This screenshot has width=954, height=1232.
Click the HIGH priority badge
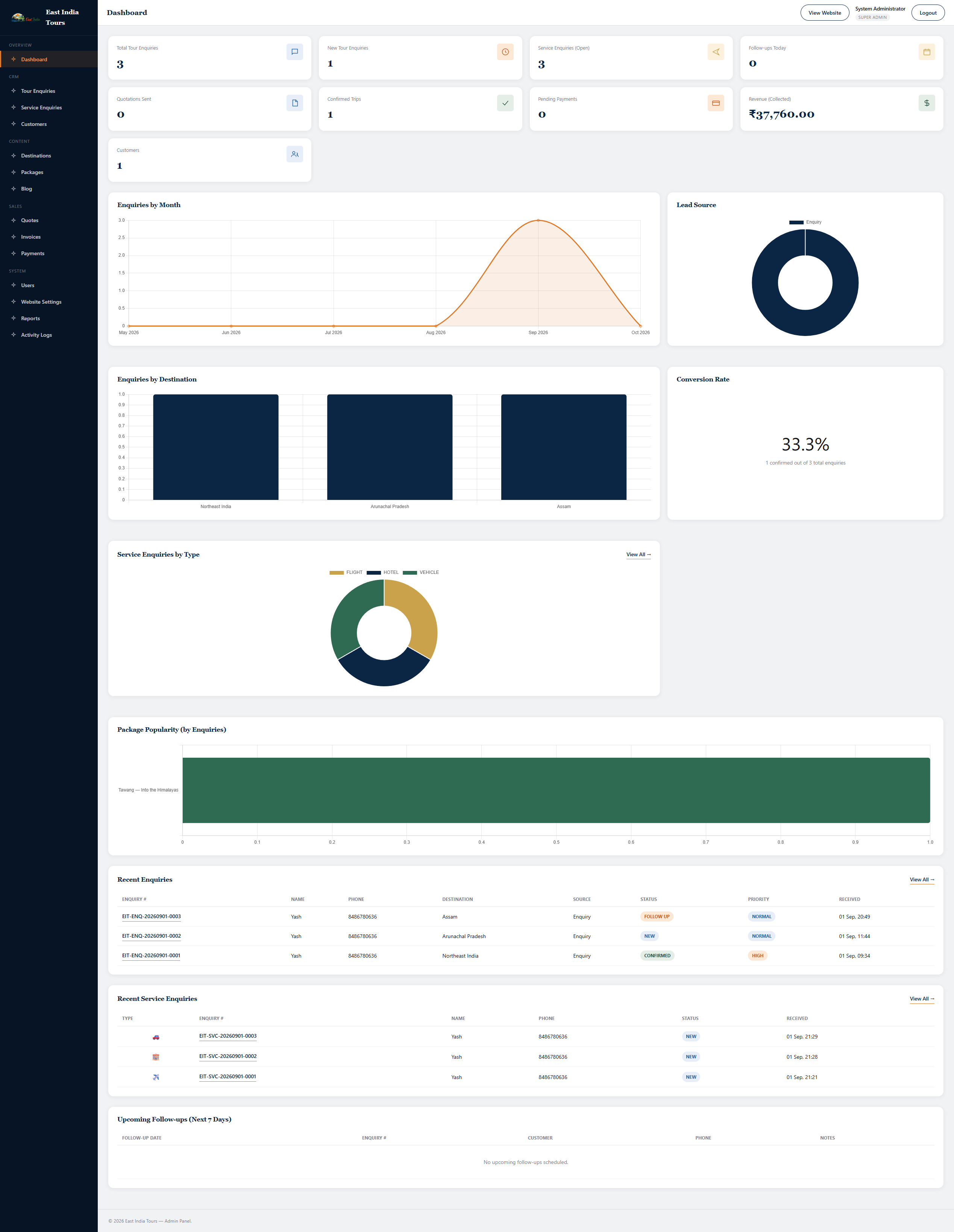pyautogui.click(x=758, y=956)
